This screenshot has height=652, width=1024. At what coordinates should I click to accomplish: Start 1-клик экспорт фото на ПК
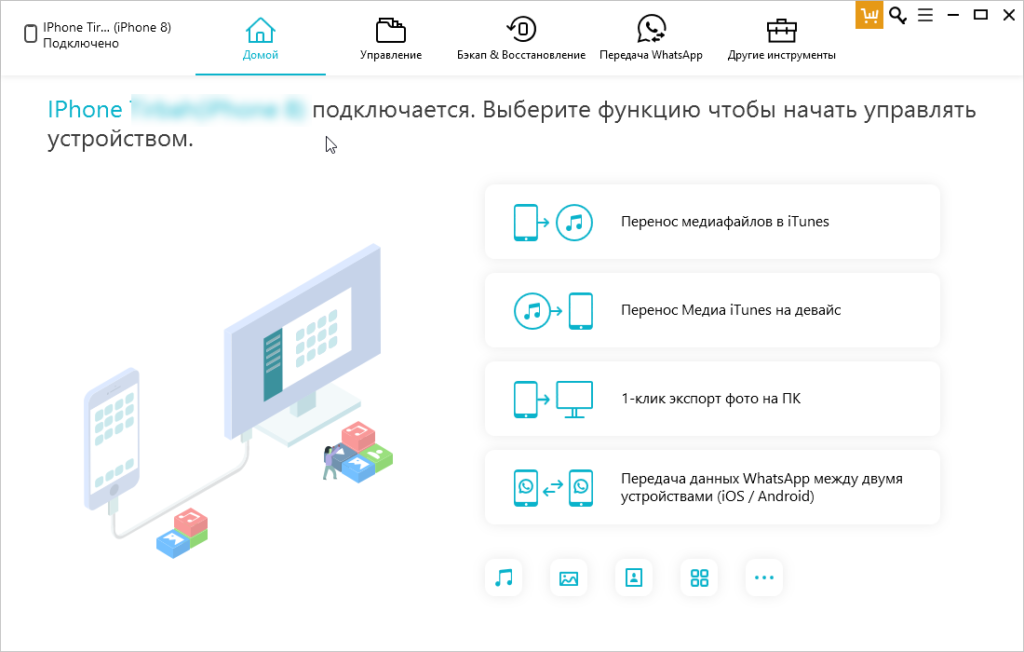pyautogui.click(x=712, y=398)
